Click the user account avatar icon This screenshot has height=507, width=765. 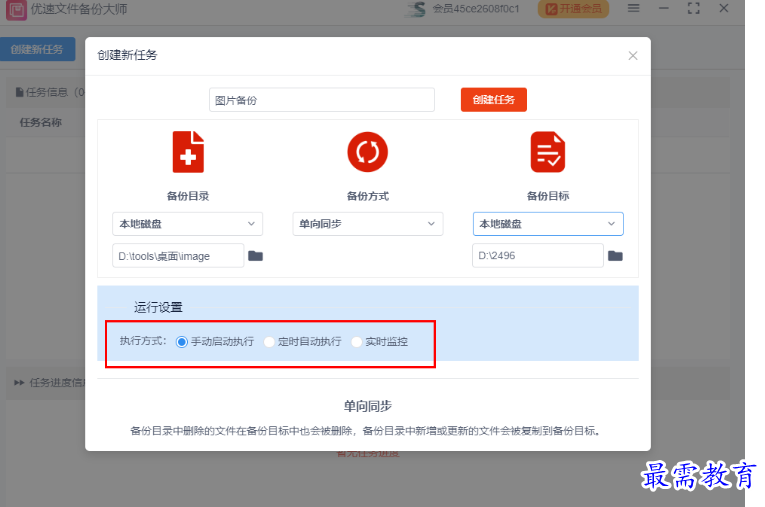pyautogui.click(x=415, y=10)
